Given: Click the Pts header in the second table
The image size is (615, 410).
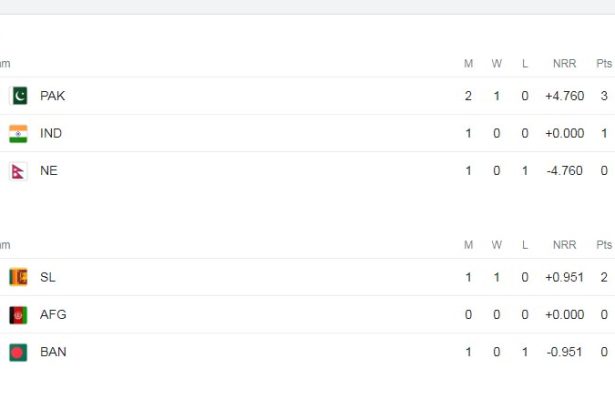Looking at the screenshot, I should 604,245.
